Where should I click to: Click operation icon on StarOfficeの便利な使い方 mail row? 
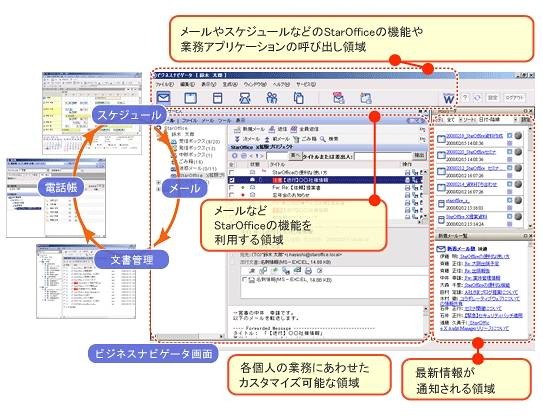407,172
